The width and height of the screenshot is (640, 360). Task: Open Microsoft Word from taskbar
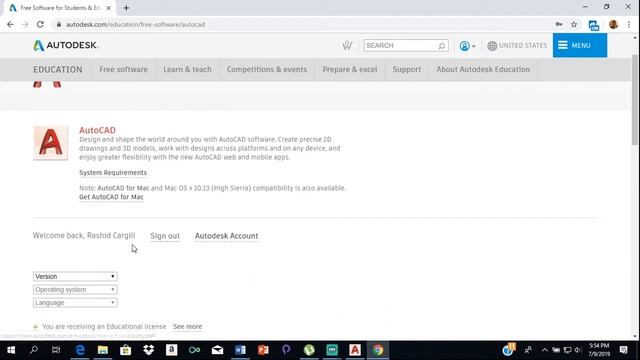coord(240,350)
